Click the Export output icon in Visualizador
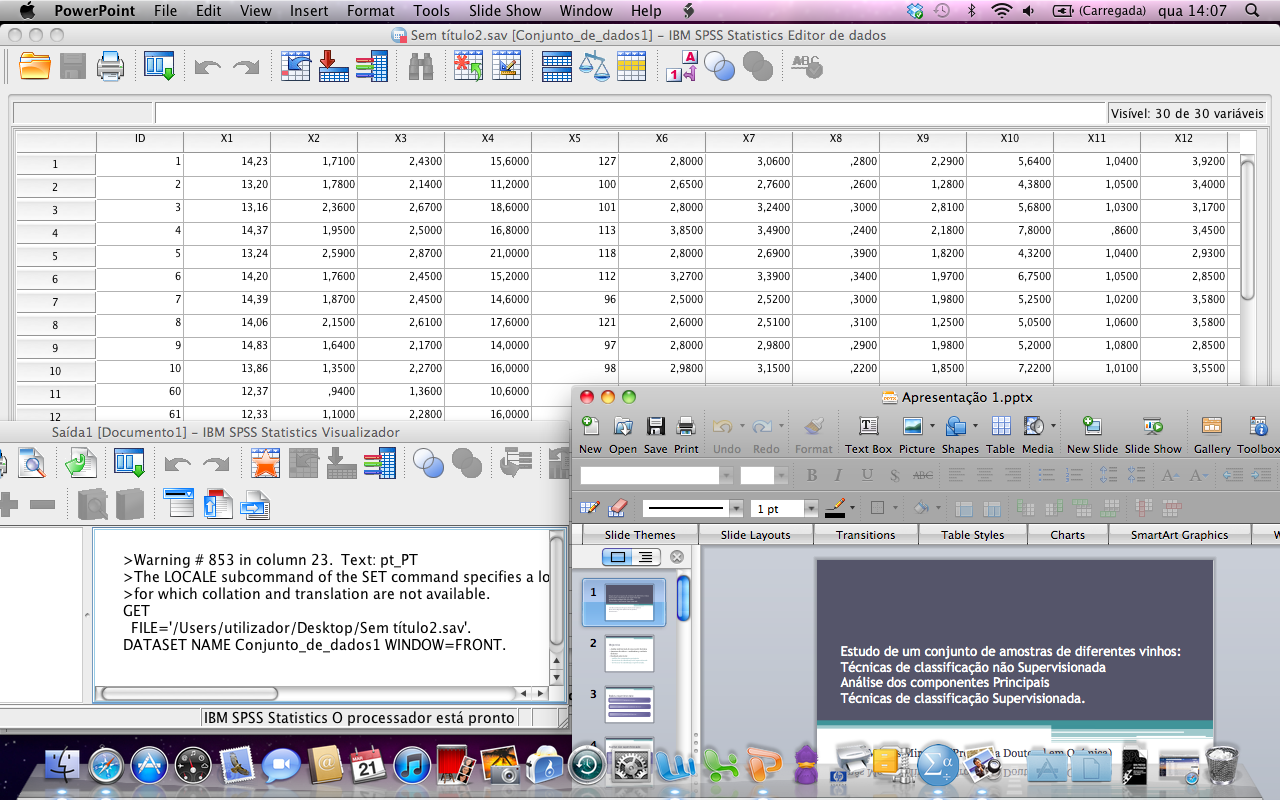 [x=82, y=463]
